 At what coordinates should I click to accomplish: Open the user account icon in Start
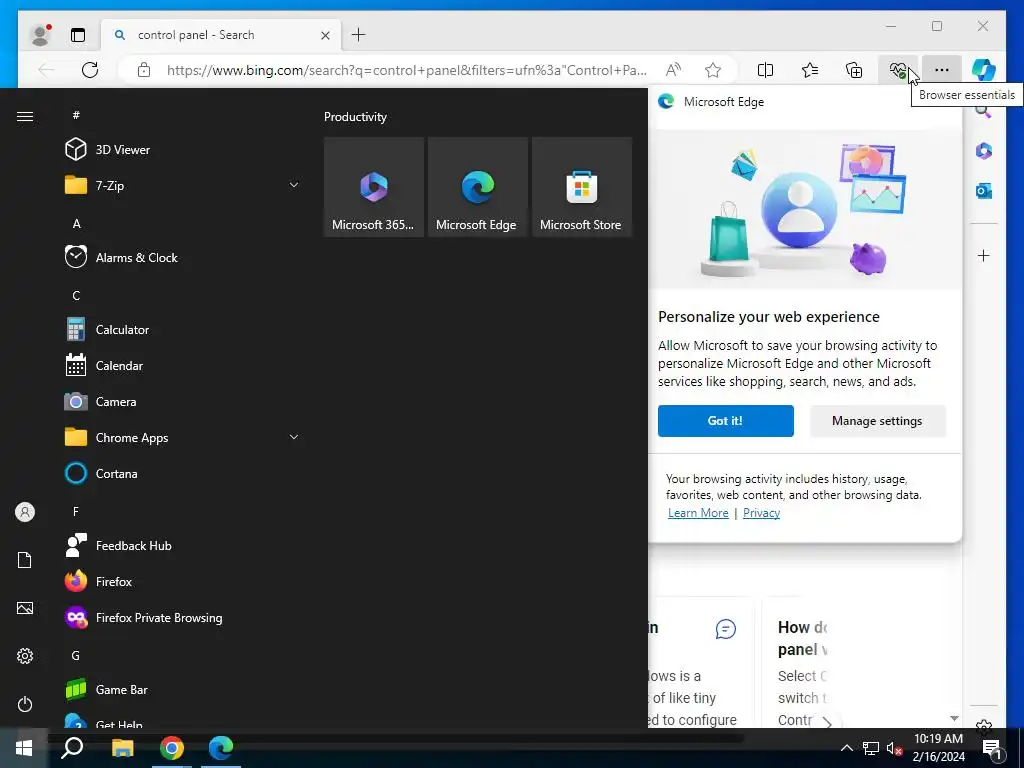[x=25, y=512]
